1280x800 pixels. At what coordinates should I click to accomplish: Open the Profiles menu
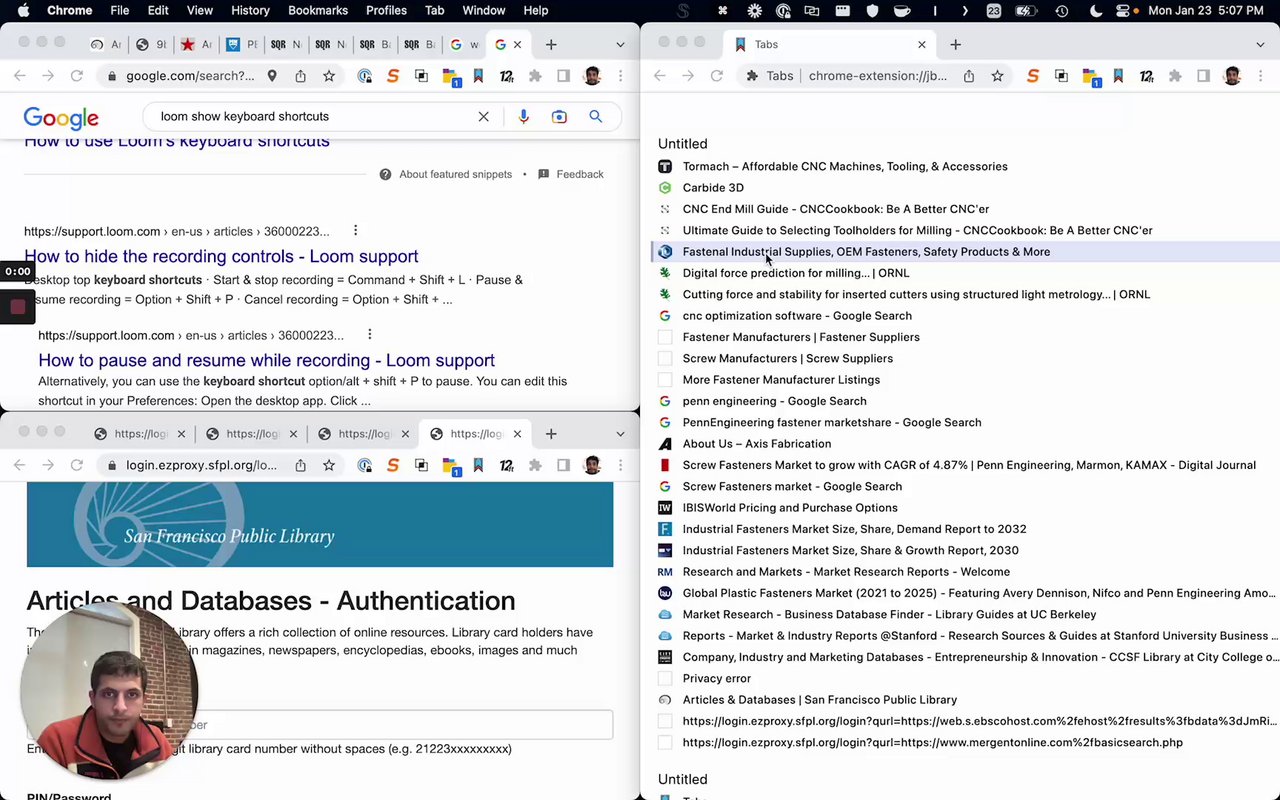coord(386,11)
